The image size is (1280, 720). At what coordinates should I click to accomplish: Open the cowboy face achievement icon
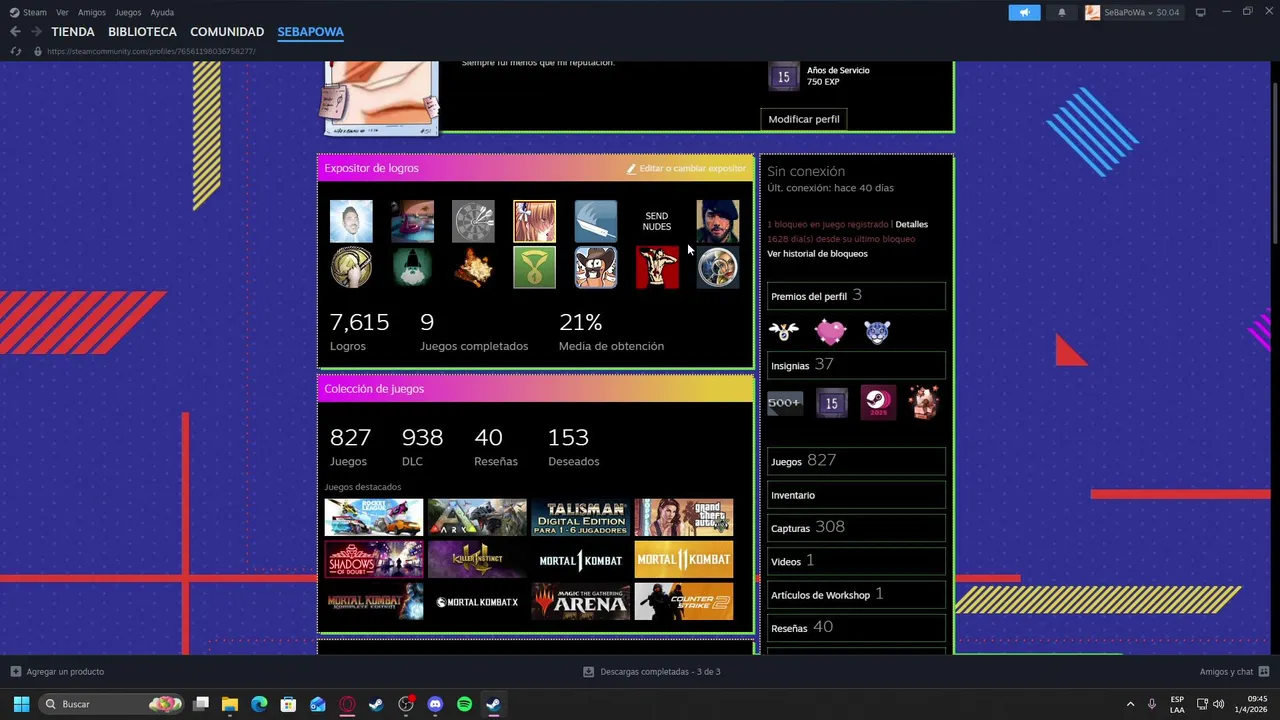click(596, 267)
